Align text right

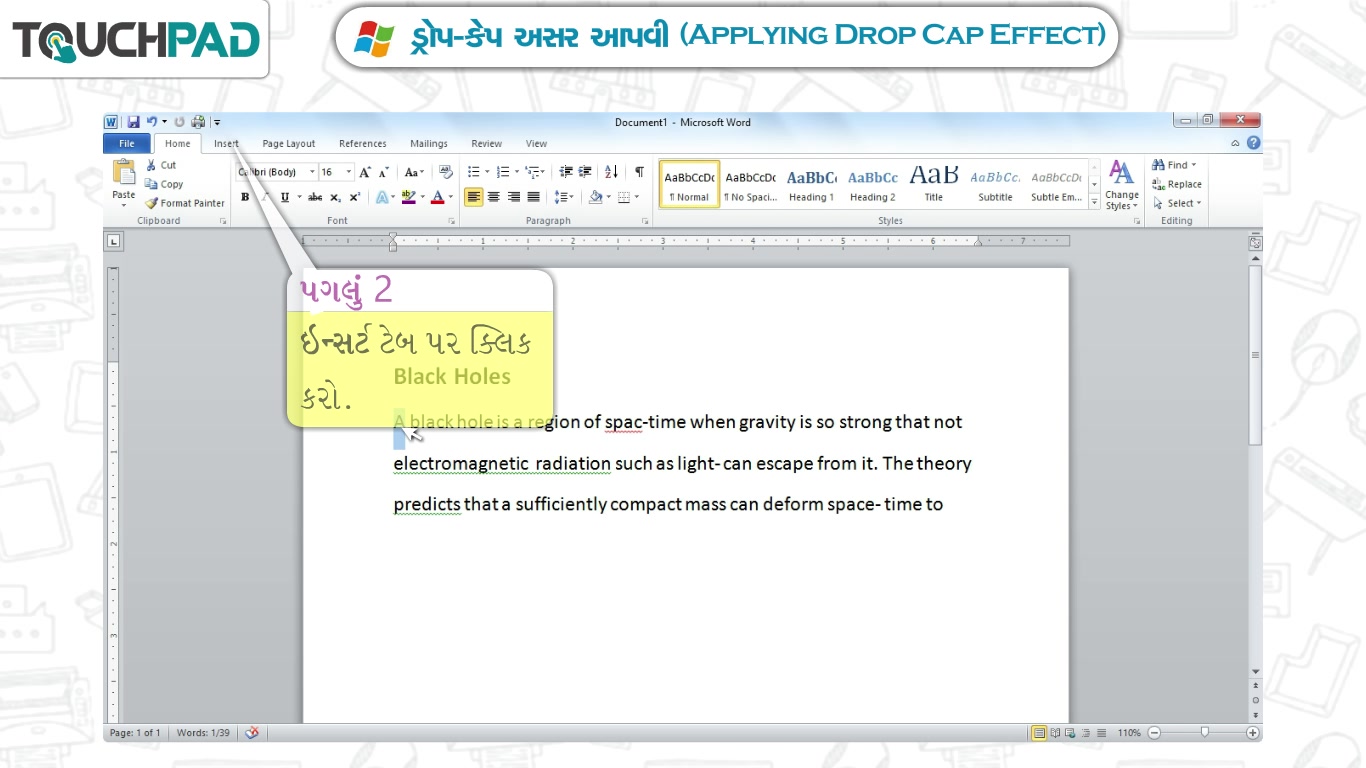tap(513, 197)
